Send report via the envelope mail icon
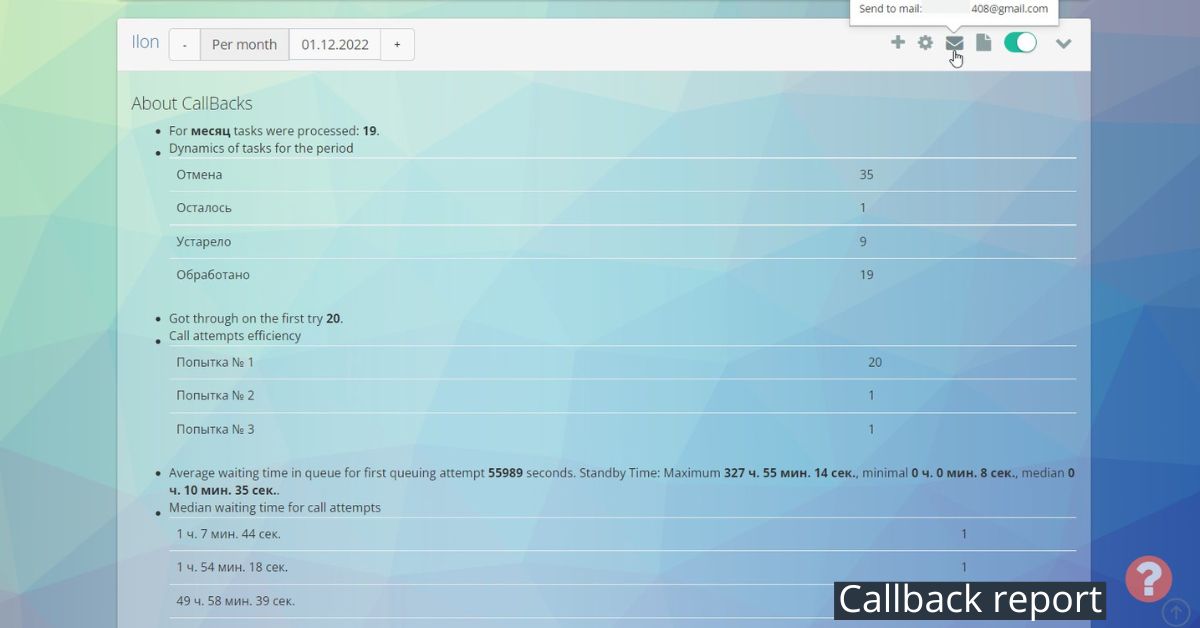 pyautogui.click(x=953, y=43)
